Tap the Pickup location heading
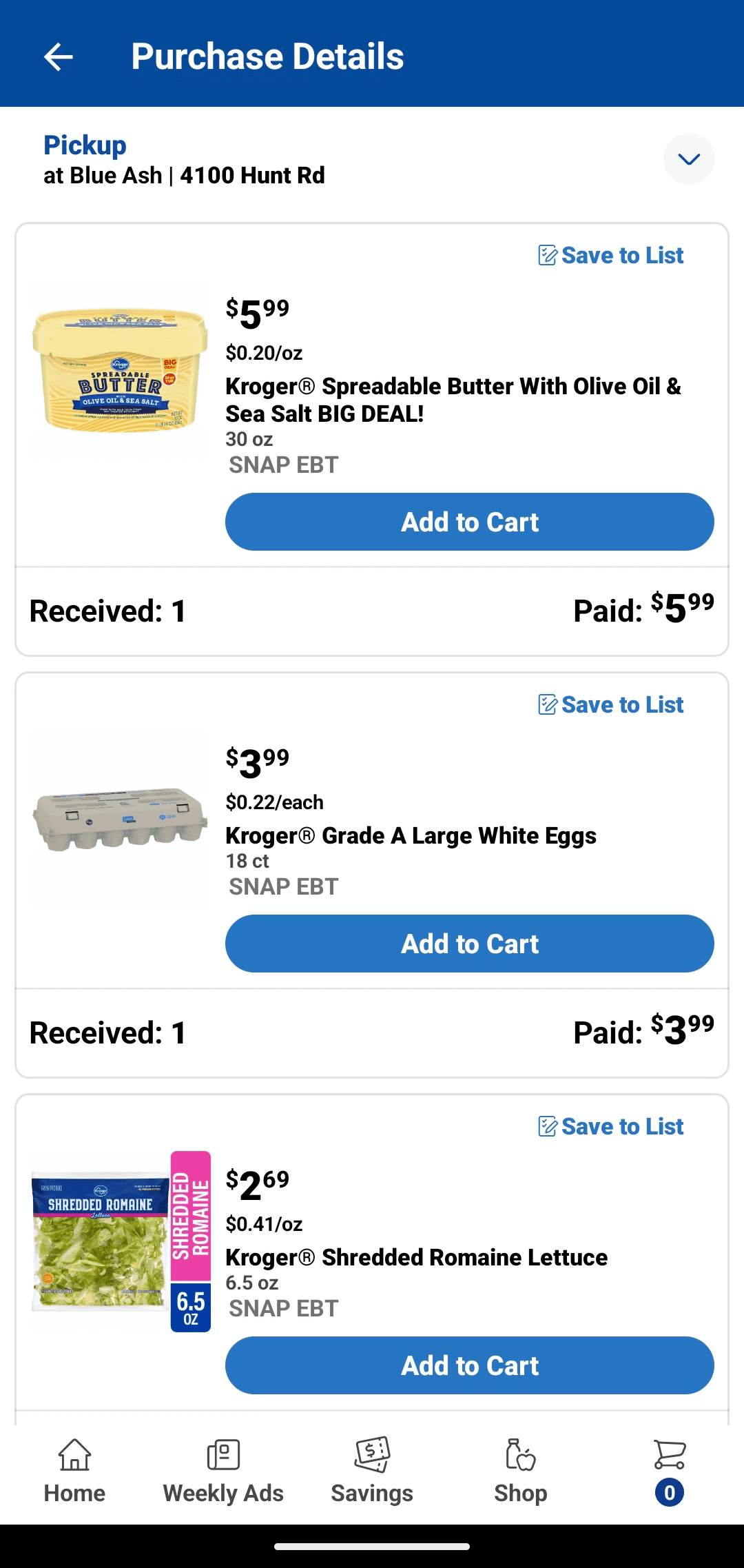The height and width of the screenshot is (1568, 744). (85, 145)
